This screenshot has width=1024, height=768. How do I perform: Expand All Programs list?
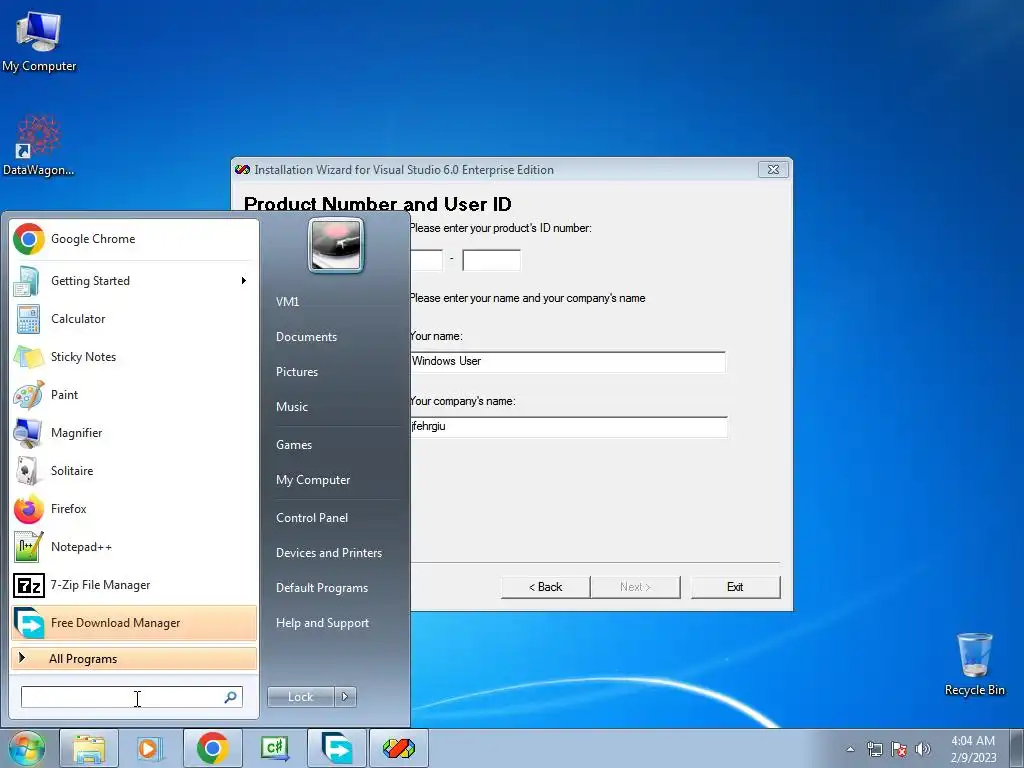[x=134, y=659]
